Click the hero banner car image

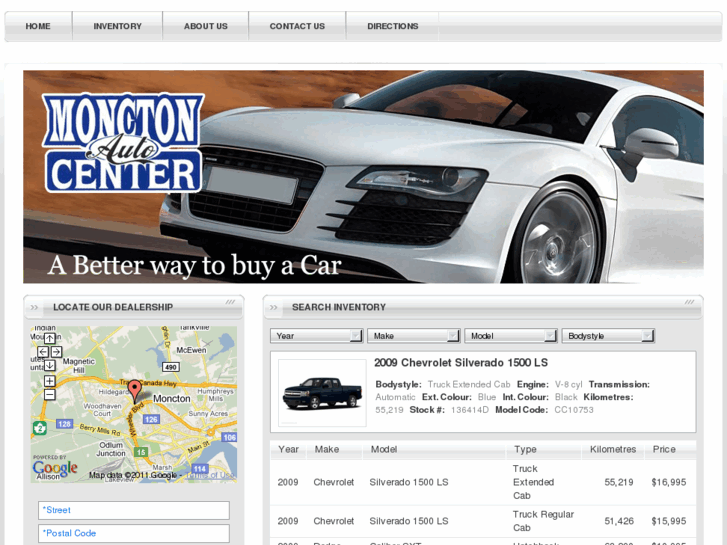(364, 177)
